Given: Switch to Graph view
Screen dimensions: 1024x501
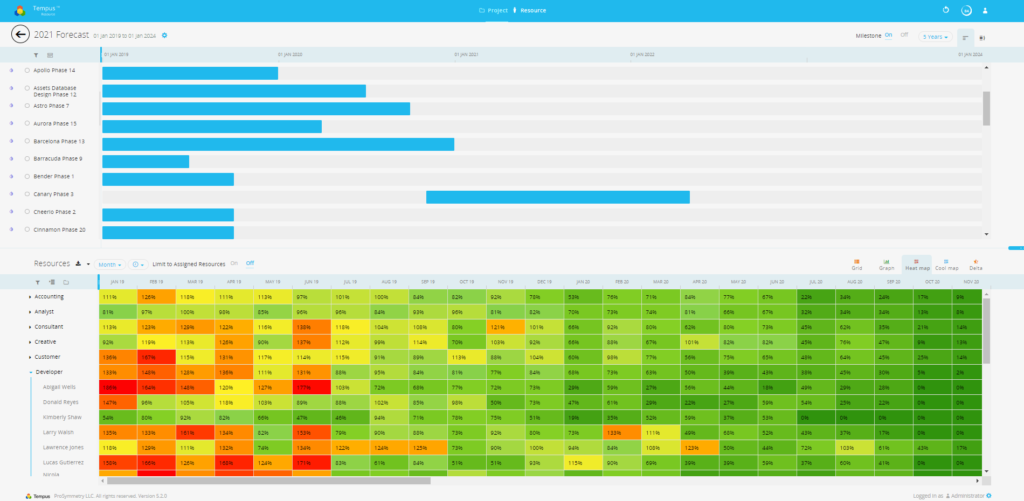Looking at the screenshot, I should click(886, 265).
